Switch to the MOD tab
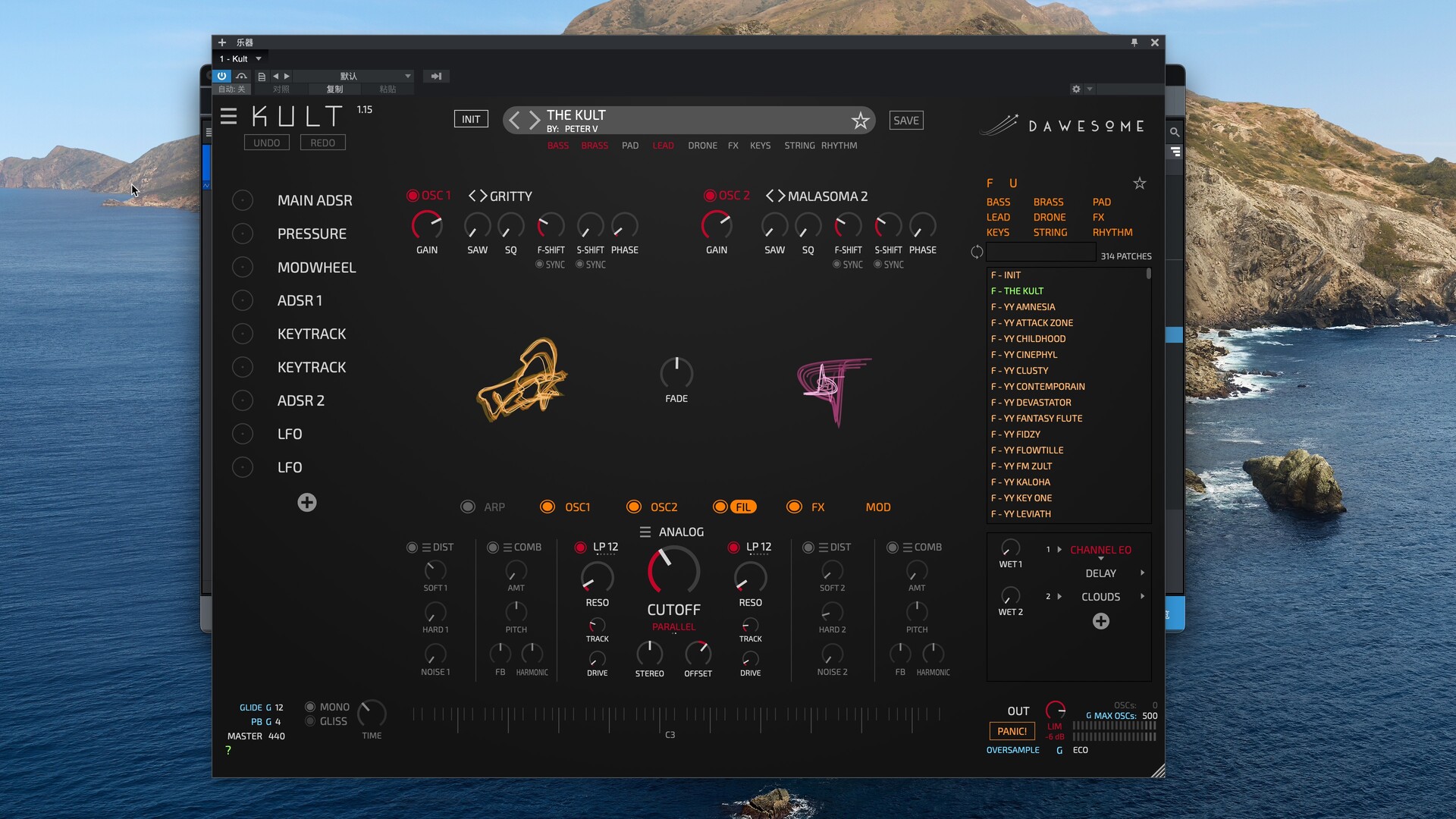Viewport: 1456px width, 819px height. pyautogui.click(x=878, y=507)
